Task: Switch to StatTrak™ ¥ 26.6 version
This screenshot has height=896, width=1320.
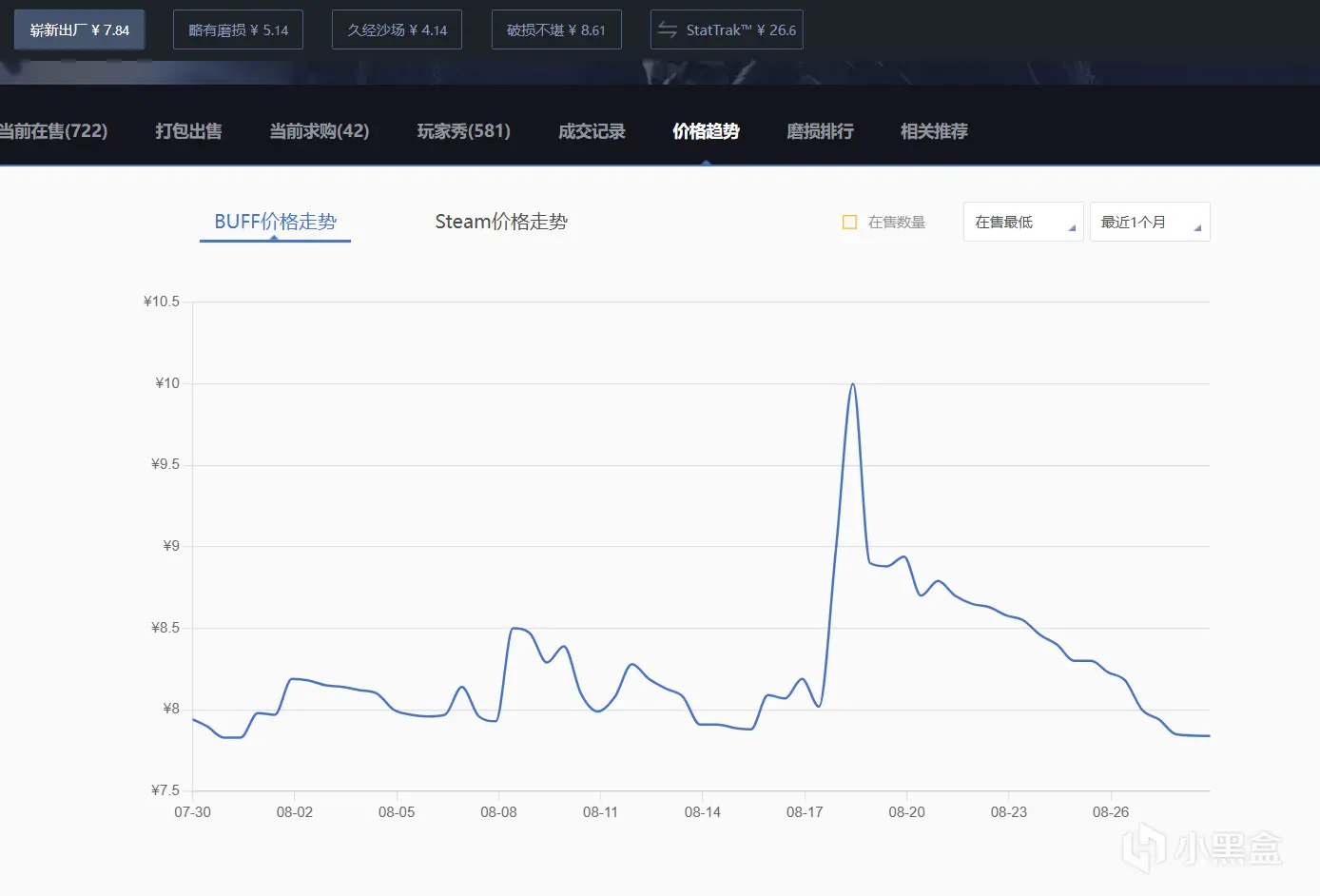Action: tap(727, 29)
